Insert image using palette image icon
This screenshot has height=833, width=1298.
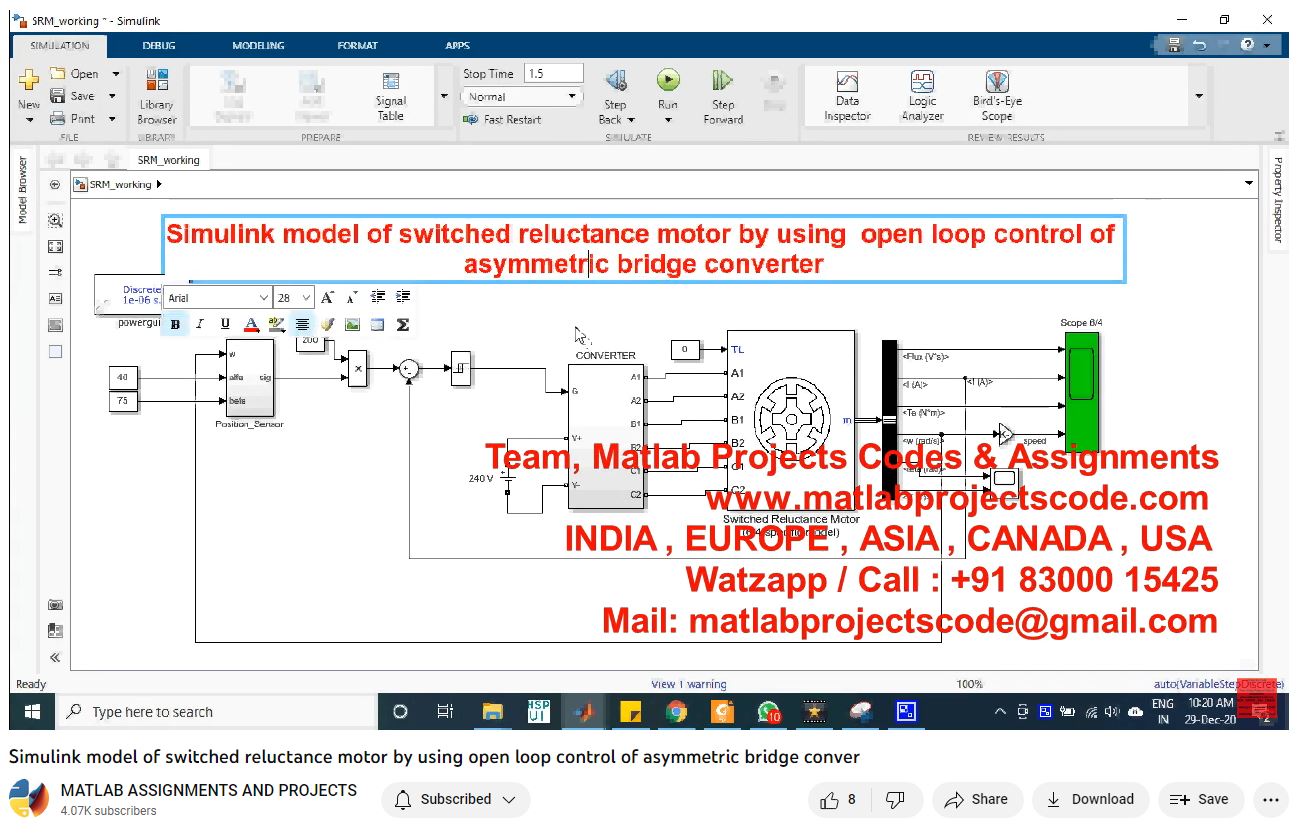(55, 325)
